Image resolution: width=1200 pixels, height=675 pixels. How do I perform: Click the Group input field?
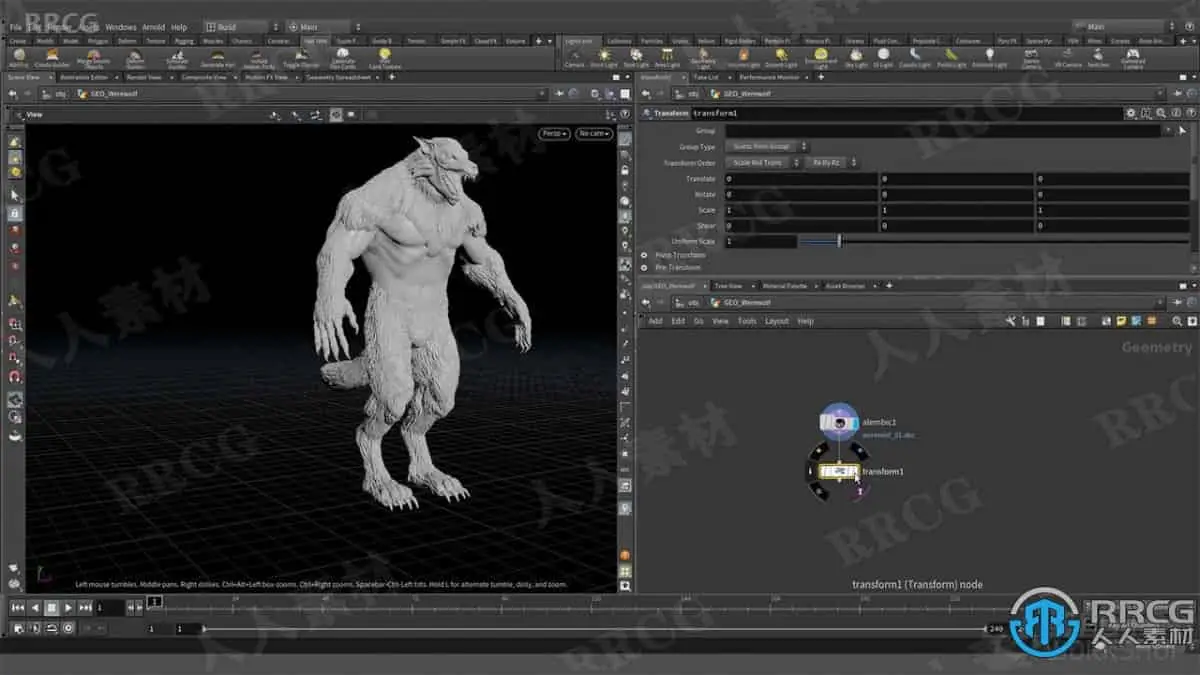click(x=943, y=130)
